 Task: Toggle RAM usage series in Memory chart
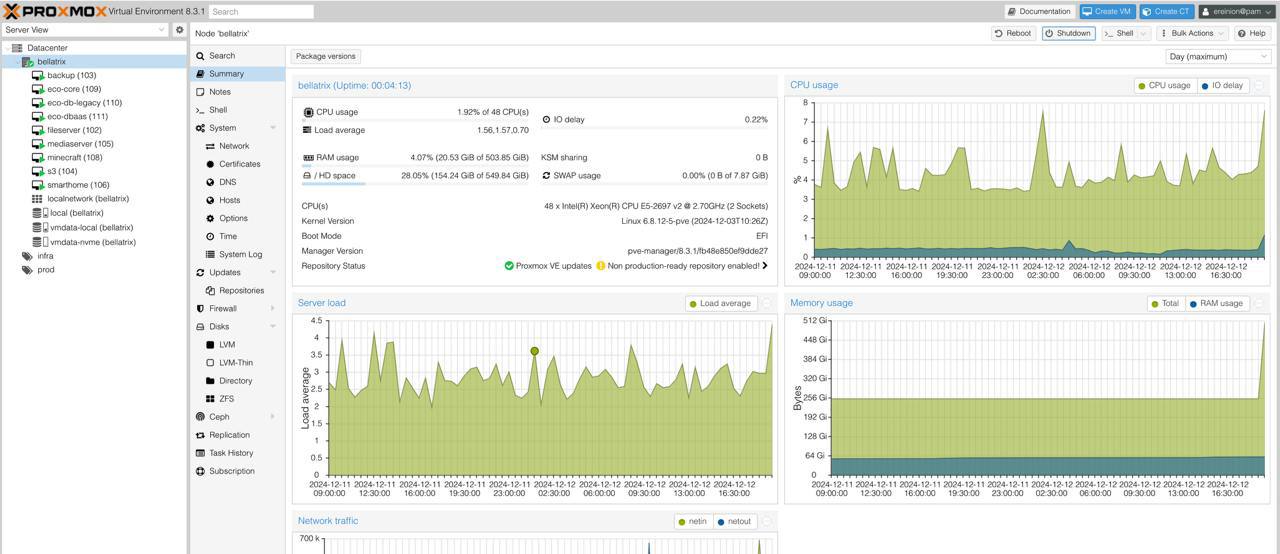1215,304
